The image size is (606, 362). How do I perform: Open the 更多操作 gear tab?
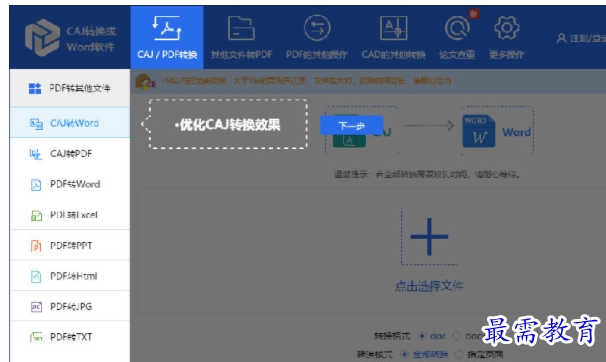(507, 37)
